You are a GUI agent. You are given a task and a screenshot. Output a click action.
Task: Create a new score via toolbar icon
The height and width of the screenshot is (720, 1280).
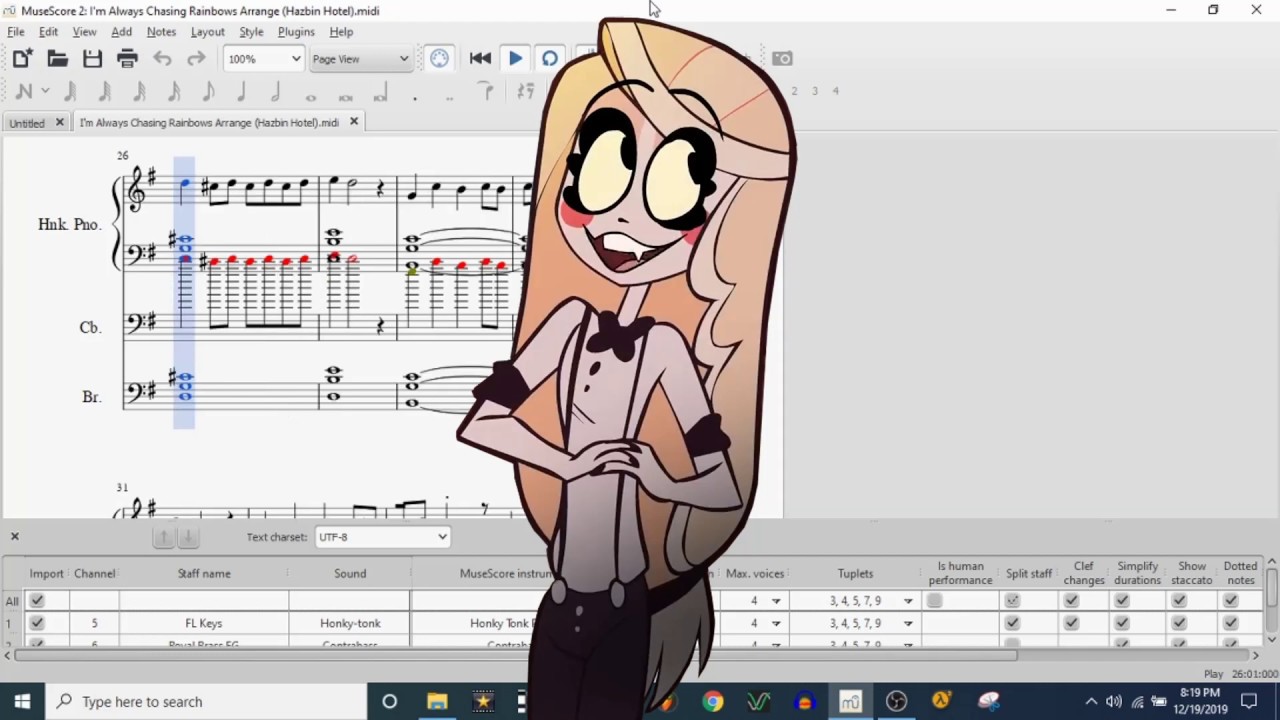point(22,59)
